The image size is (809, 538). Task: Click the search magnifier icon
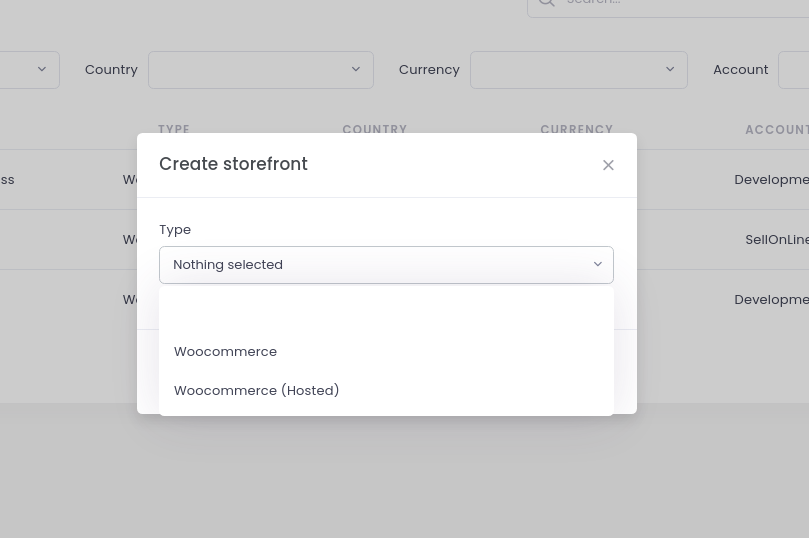pos(546,3)
